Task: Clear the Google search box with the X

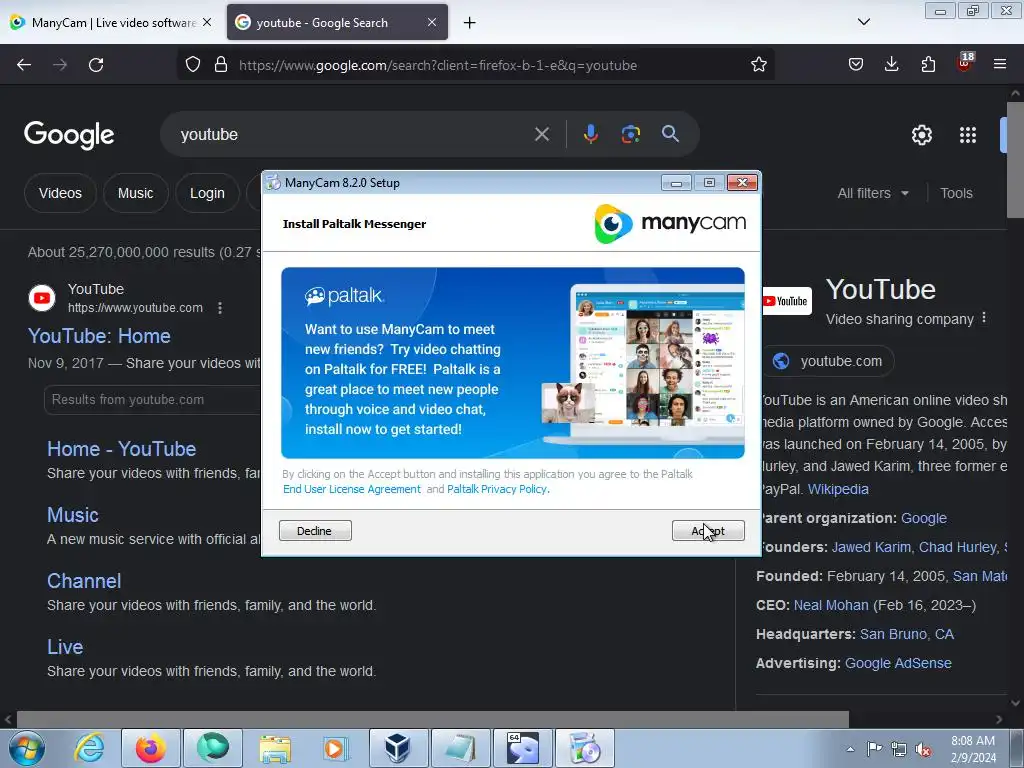Action: [x=541, y=135]
